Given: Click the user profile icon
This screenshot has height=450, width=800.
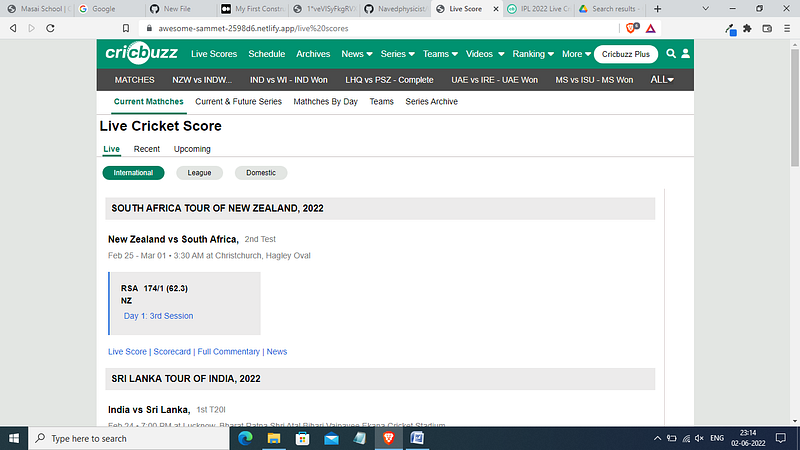Looking at the screenshot, I should 685,54.
